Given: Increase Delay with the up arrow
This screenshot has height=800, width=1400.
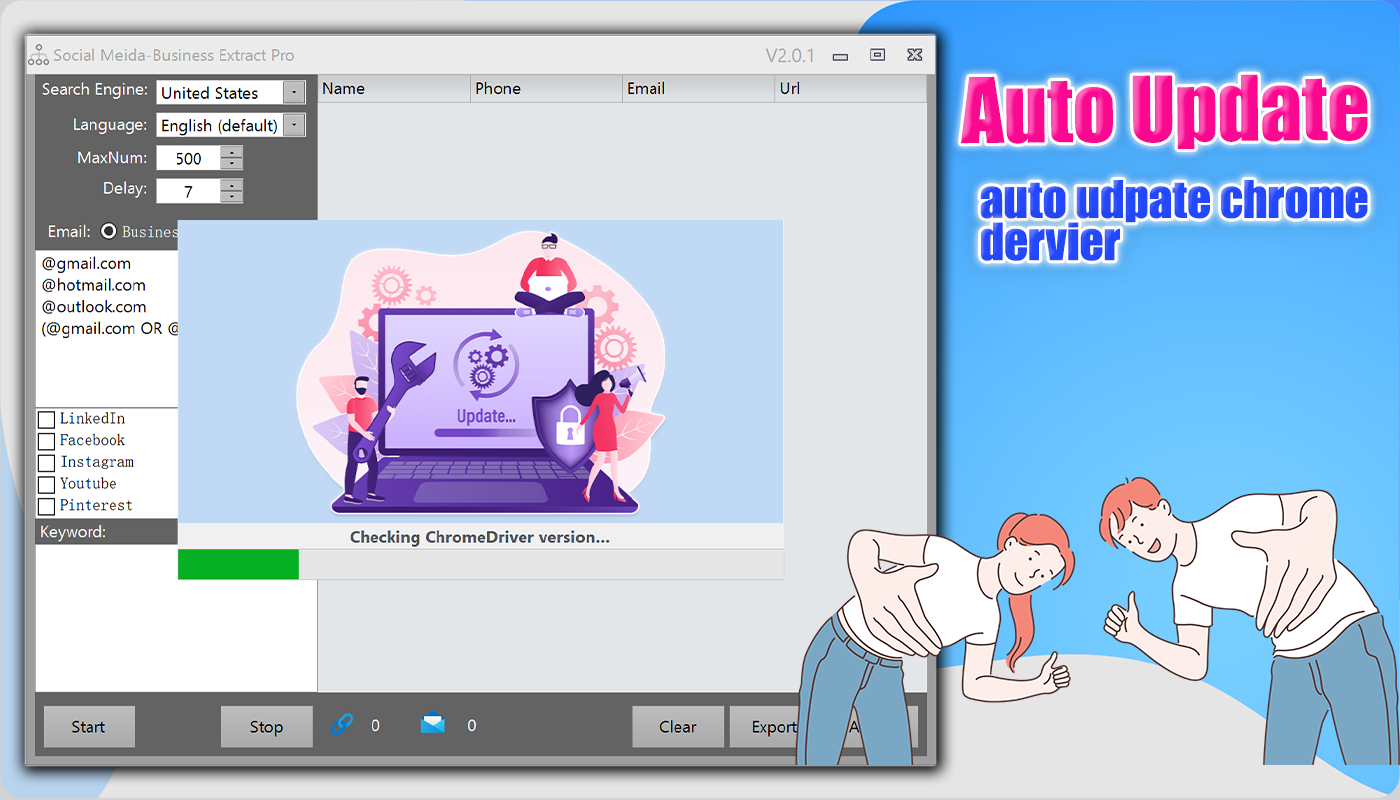Looking at the screenshot, I should point(231,185).
